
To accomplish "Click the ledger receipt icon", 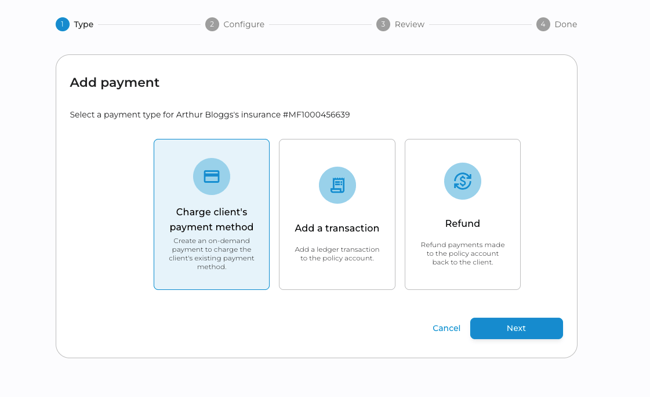I will point(337,185).
